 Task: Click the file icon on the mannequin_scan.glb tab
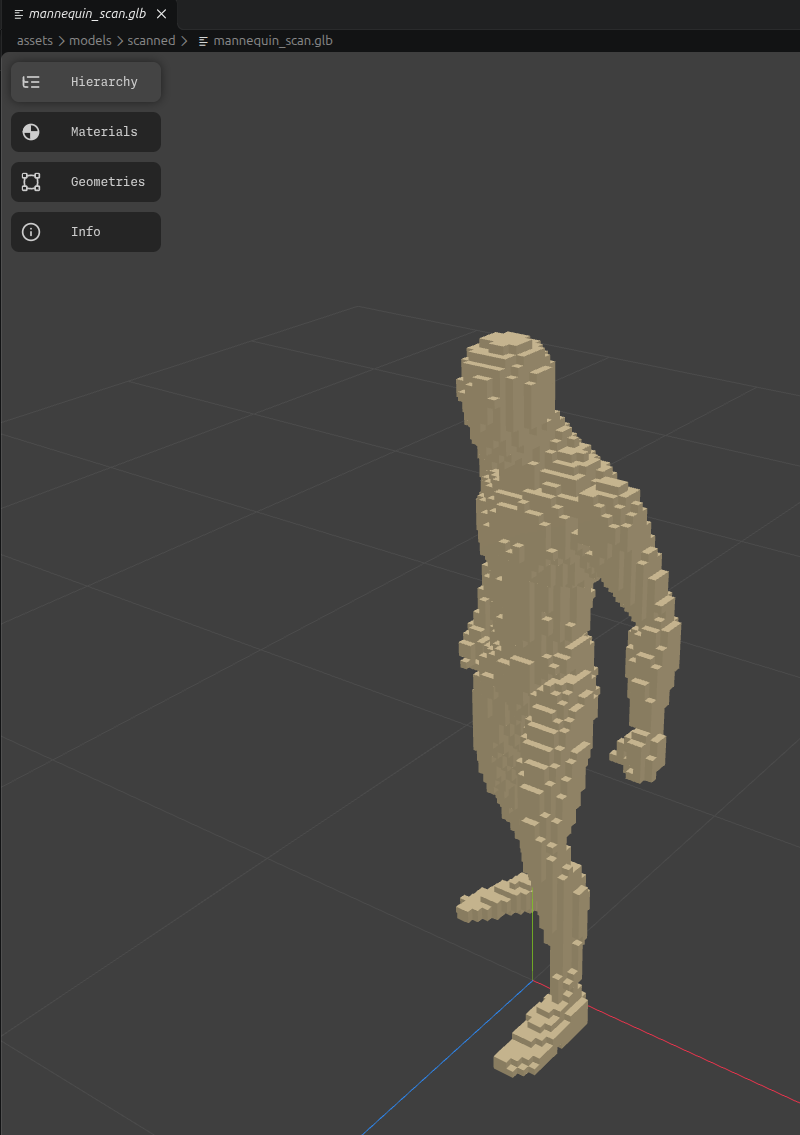(19, 14)
